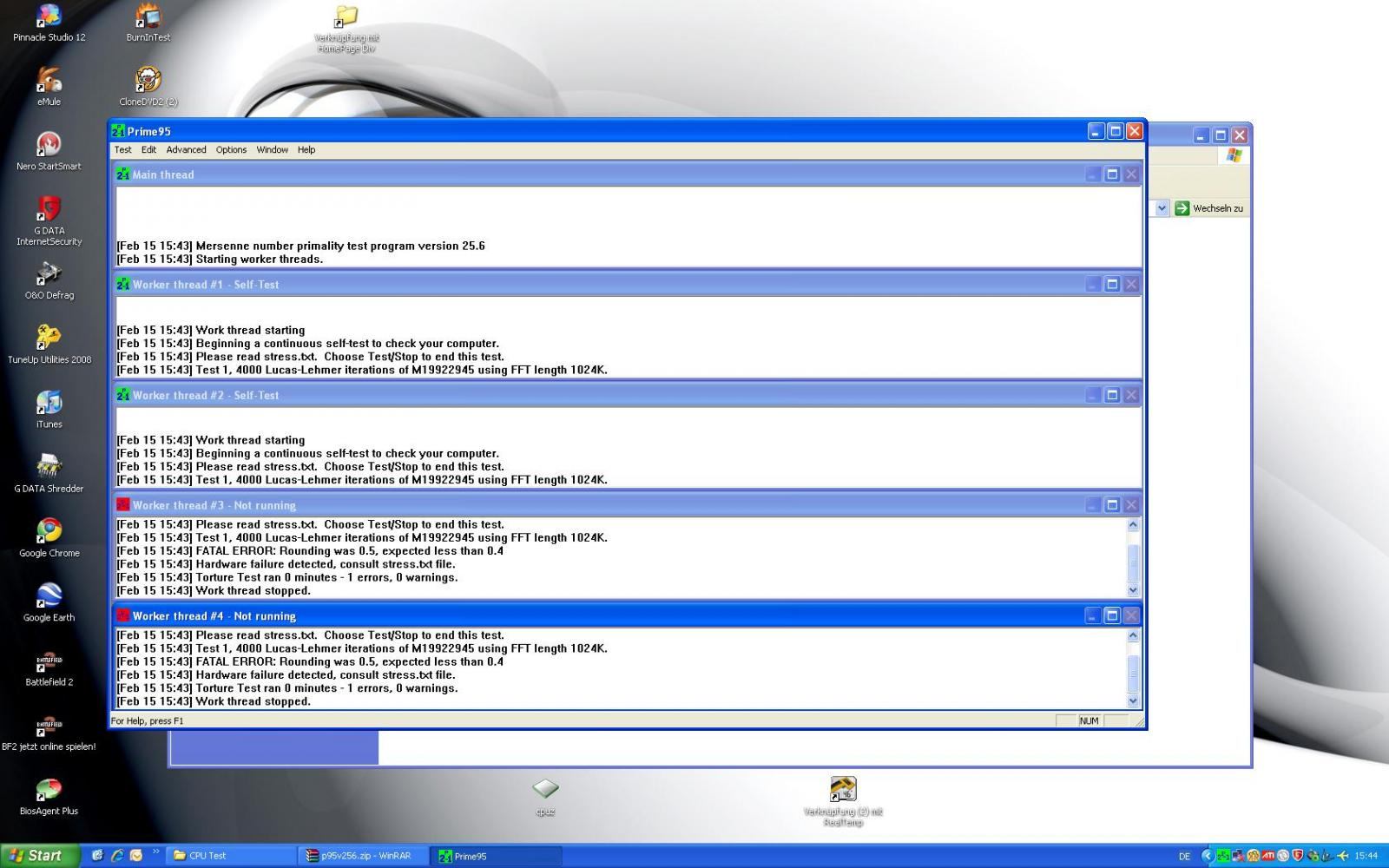Click the Worker thread #4 scrollbar thumb
The width and height of the screenshot is (1389, 868).
click(1133, 674)
